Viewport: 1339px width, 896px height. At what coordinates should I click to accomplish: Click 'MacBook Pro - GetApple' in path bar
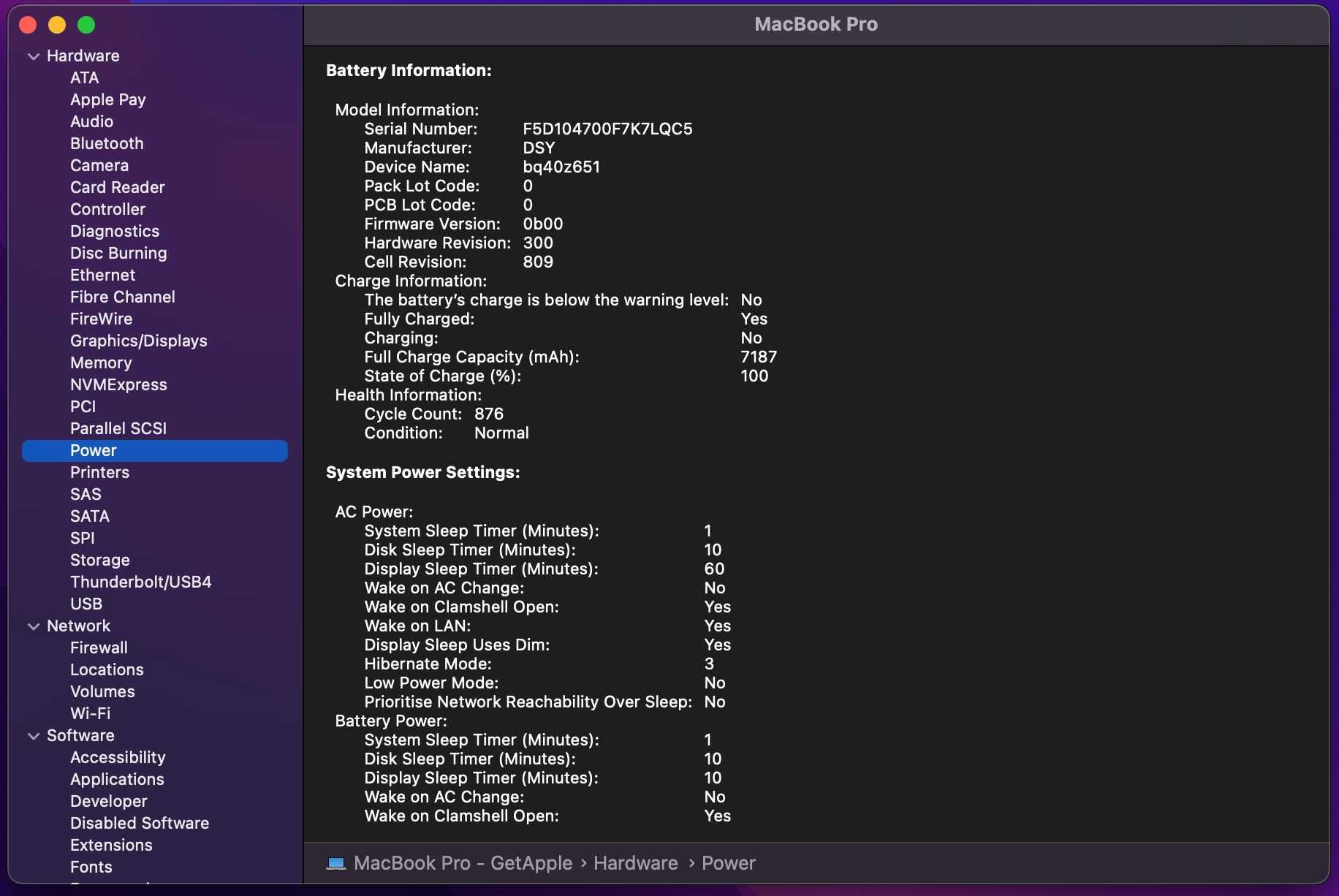(463, 863)
